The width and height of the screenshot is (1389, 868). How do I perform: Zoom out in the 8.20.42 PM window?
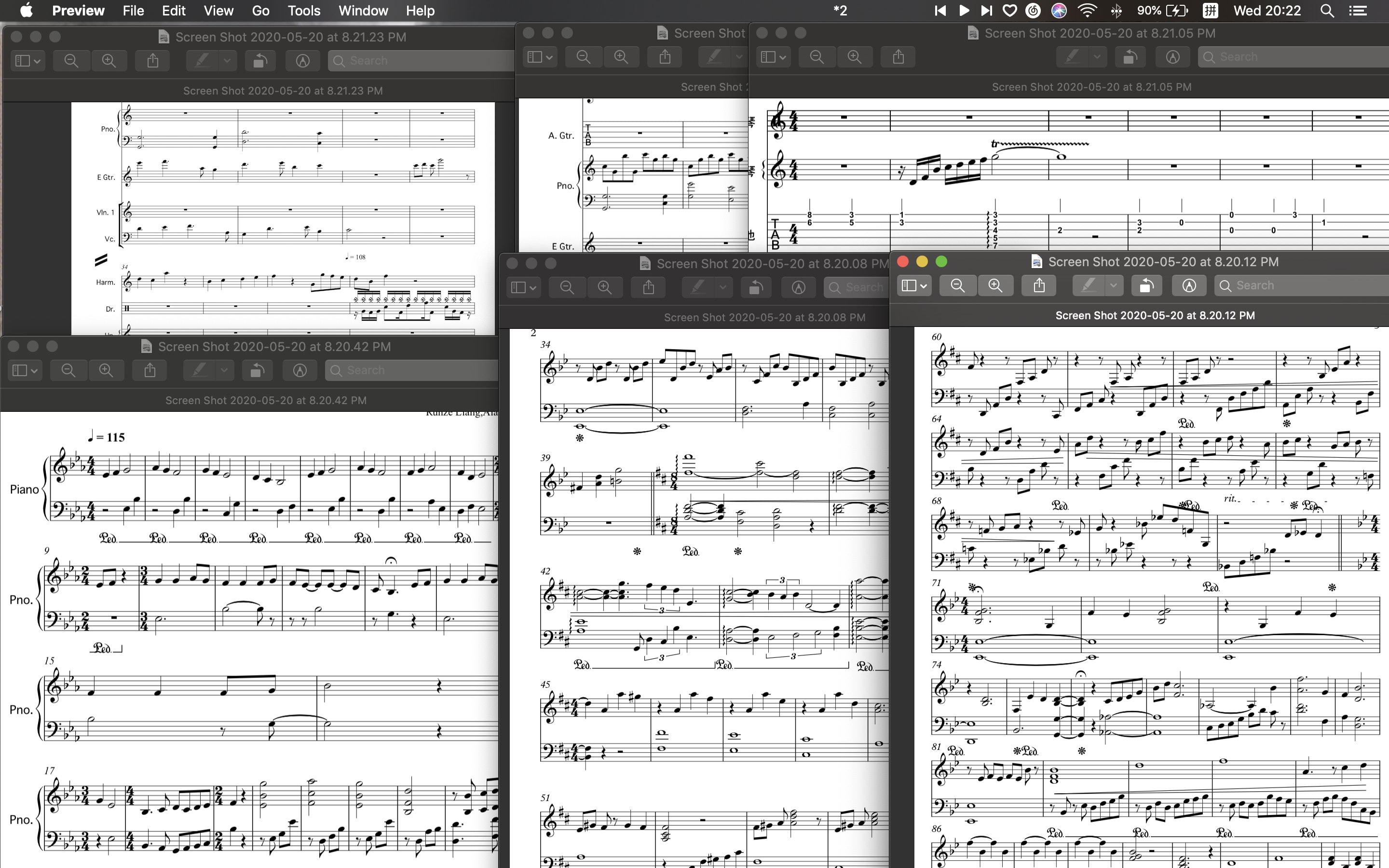coord(68,370)
